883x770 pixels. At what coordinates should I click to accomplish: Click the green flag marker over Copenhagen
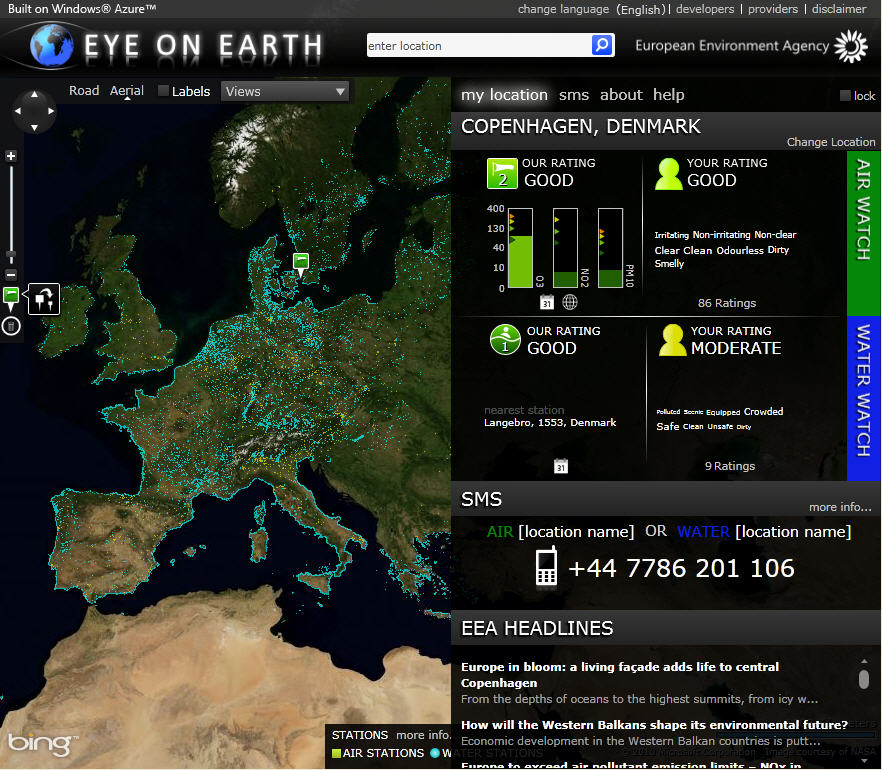[301, 264]
